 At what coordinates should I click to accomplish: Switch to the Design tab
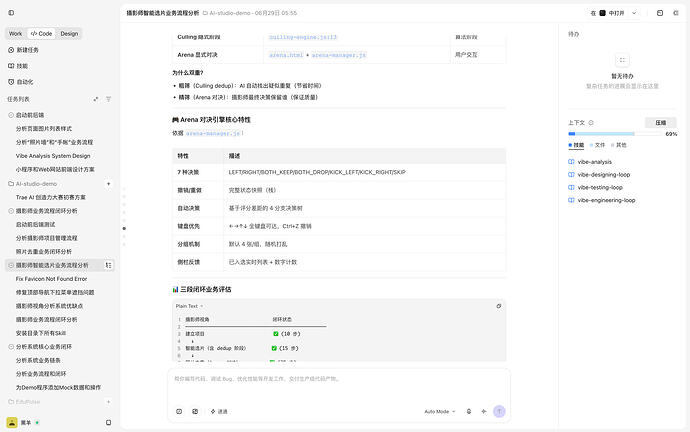coord(69,33)
